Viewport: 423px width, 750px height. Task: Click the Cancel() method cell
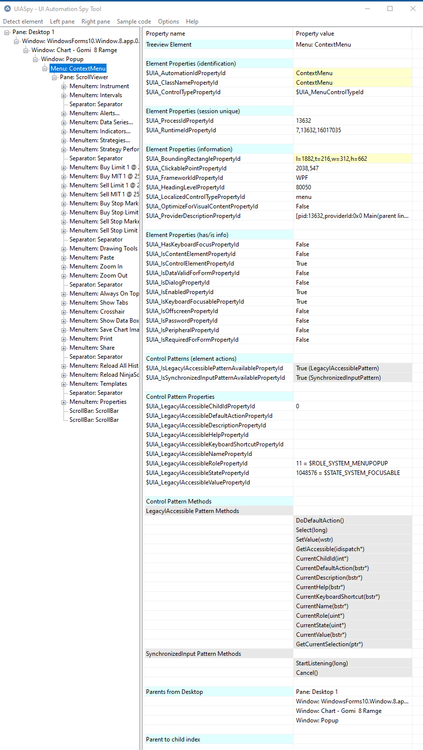352,673
